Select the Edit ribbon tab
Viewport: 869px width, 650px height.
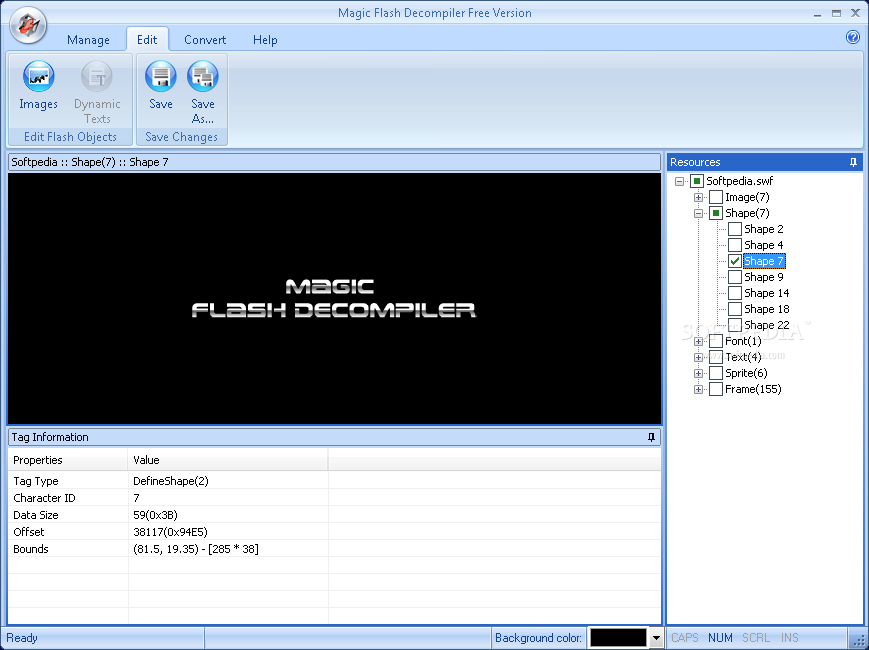pos(147,40)
